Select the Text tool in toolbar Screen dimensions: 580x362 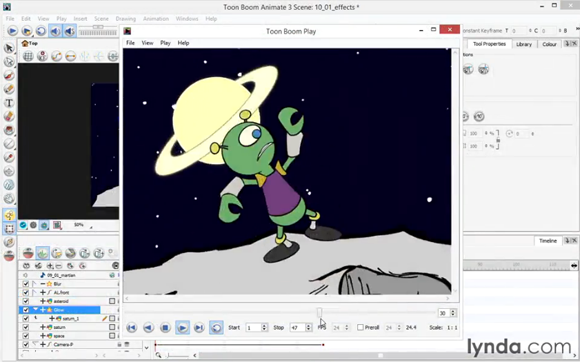(9, 103)
